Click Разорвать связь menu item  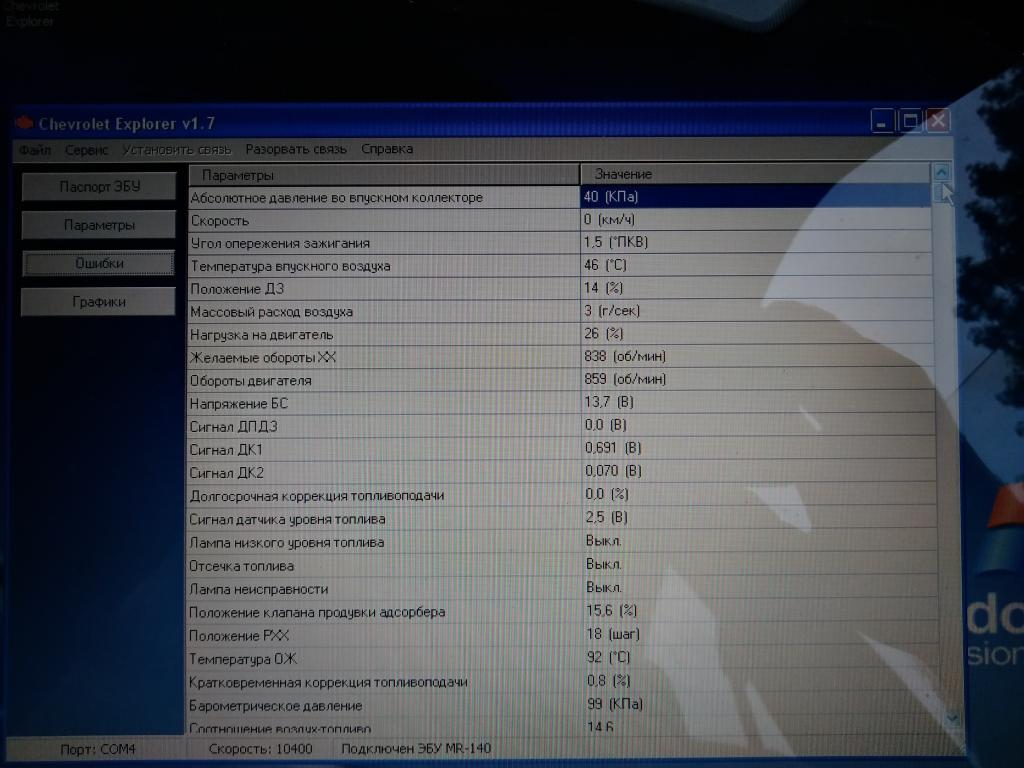coord(296,150)
